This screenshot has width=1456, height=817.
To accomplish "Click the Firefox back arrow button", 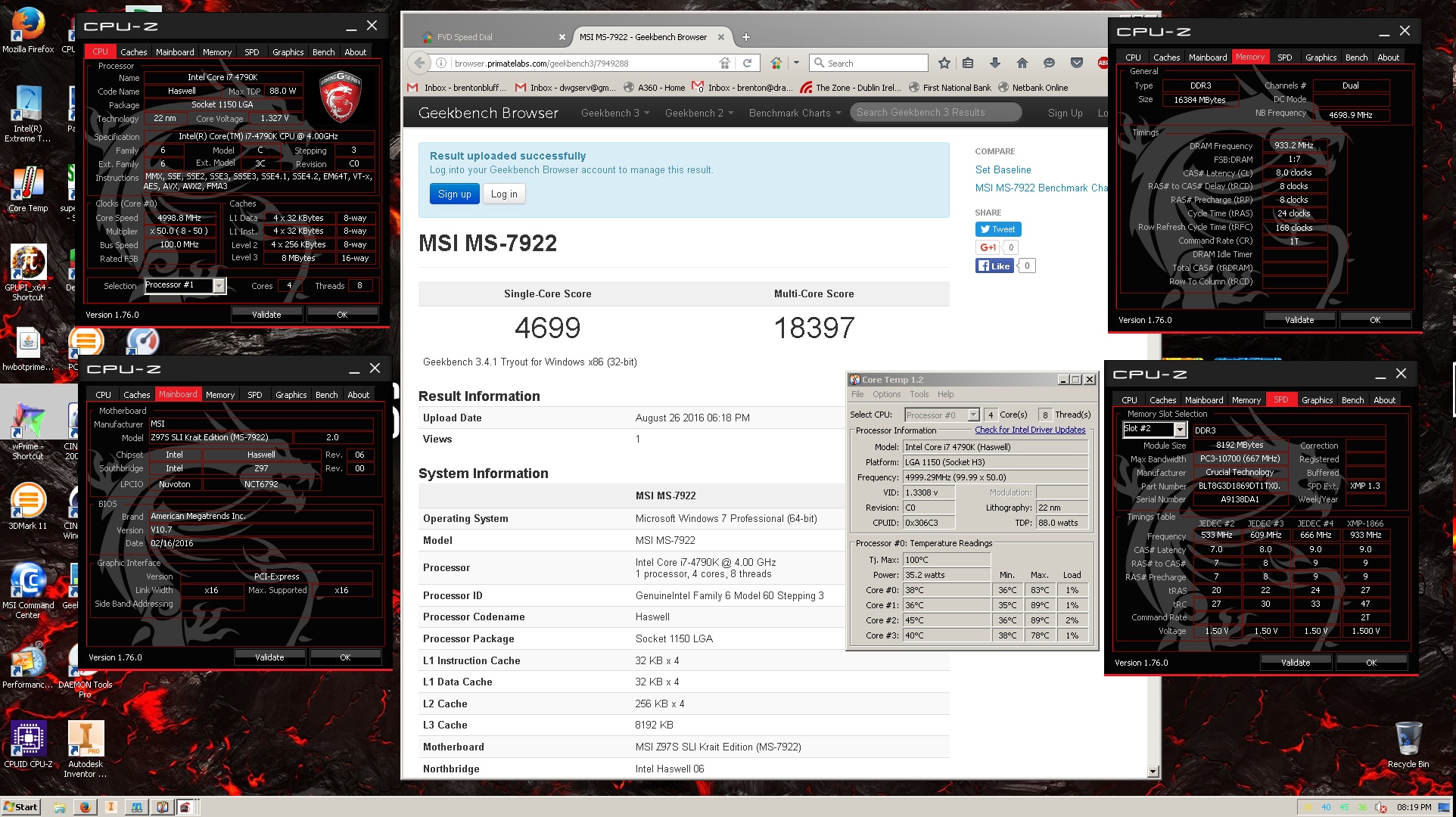I will click(x=419, y=63).
